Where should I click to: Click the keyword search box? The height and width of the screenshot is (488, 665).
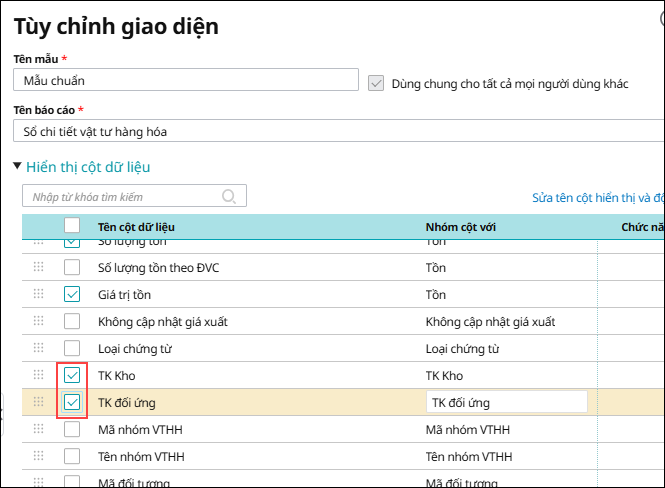click(125, 196)
